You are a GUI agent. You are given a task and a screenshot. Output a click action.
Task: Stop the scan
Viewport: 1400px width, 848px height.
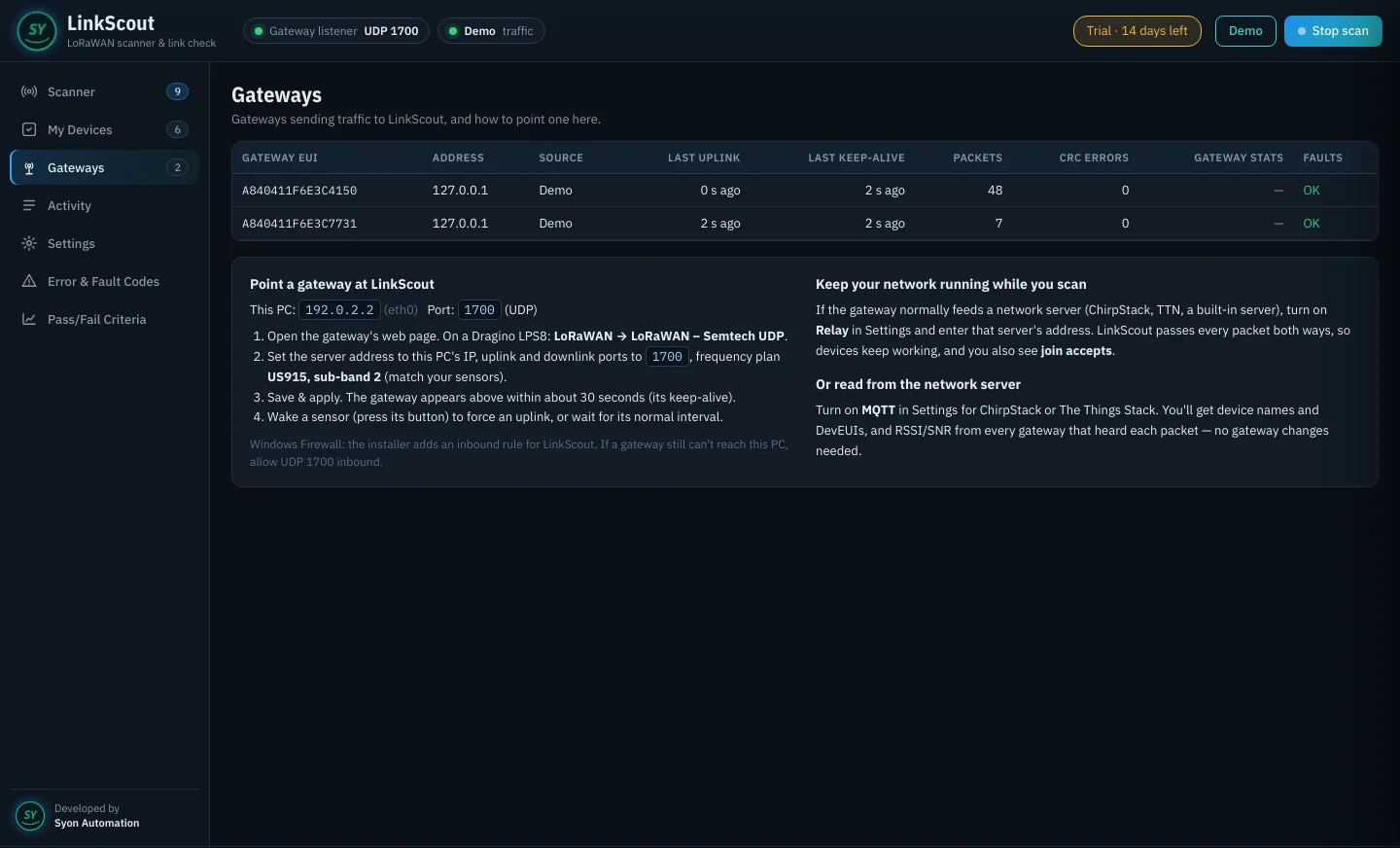(1333, 31)
